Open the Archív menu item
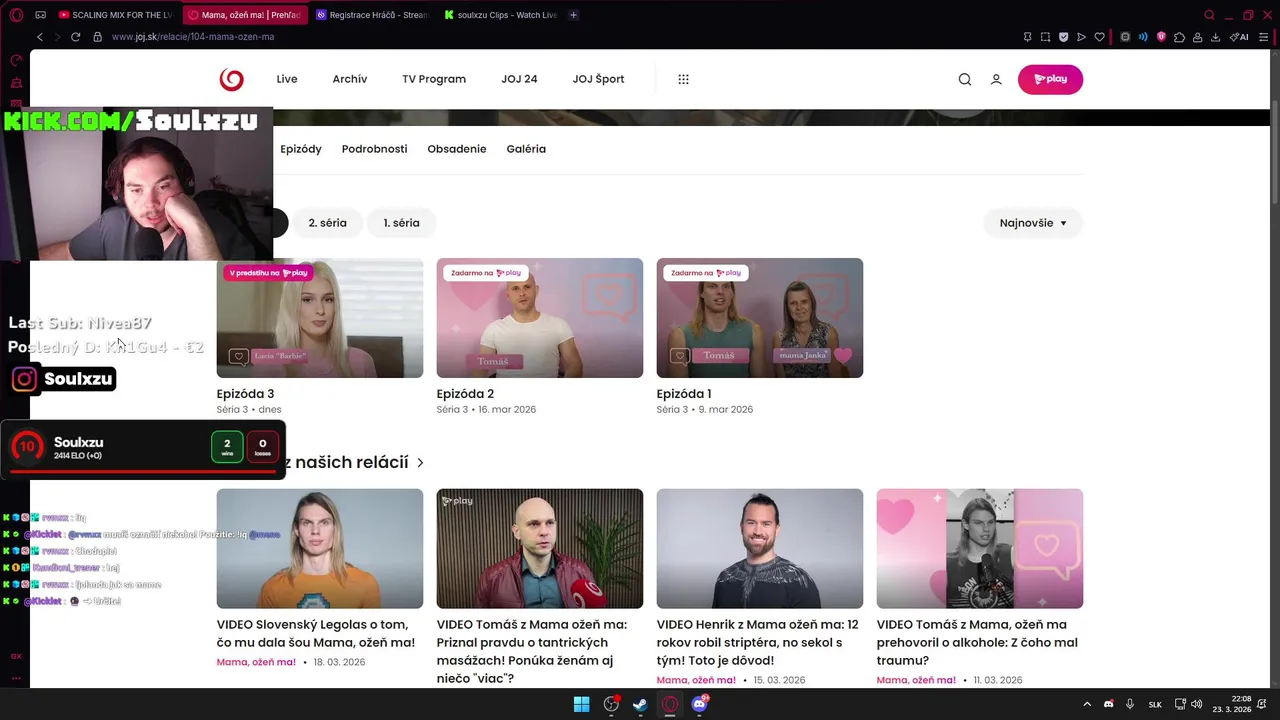This screenshot has width=1280, height=720. tap(350, 79)
